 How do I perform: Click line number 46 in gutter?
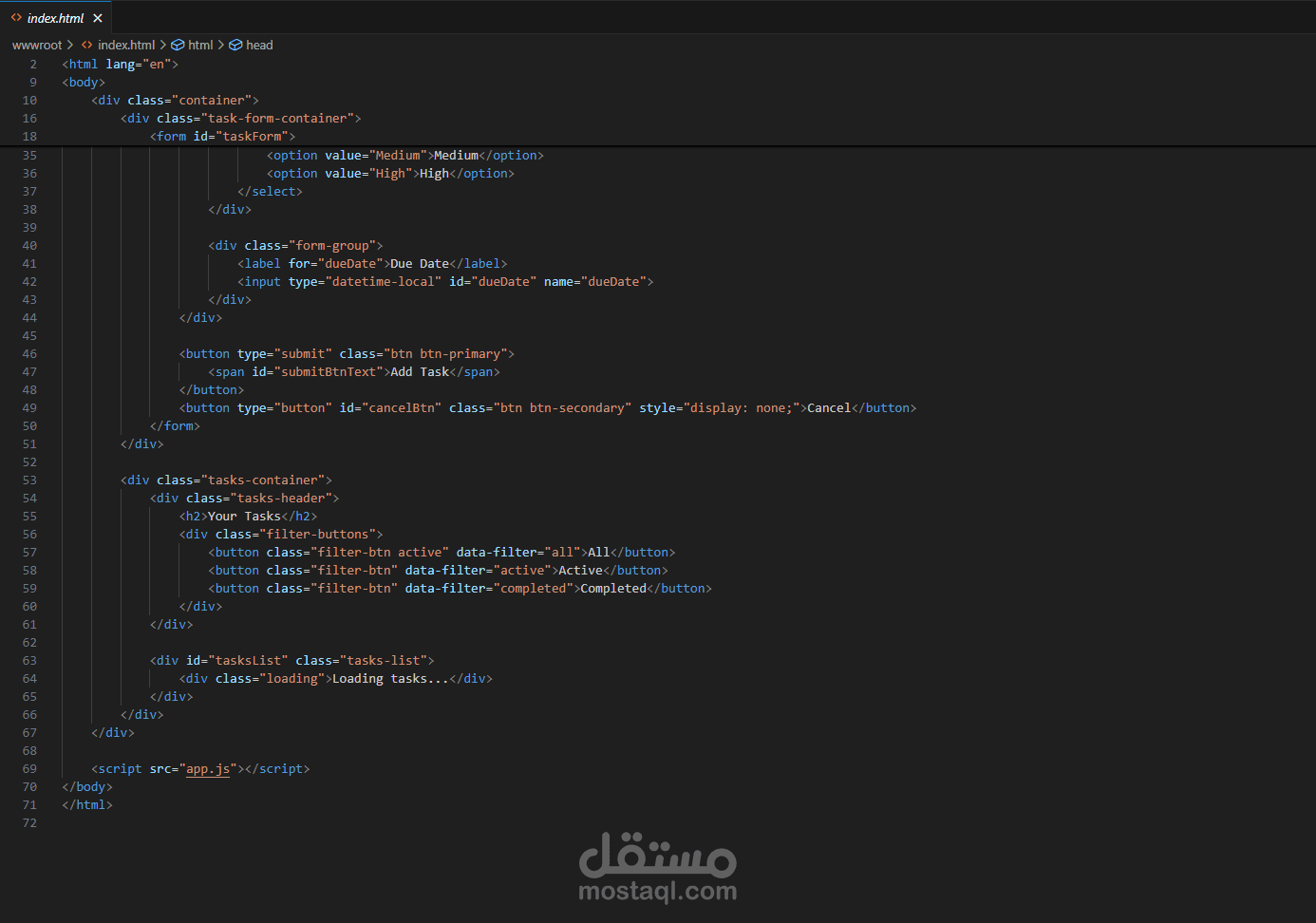coord(29,354)
